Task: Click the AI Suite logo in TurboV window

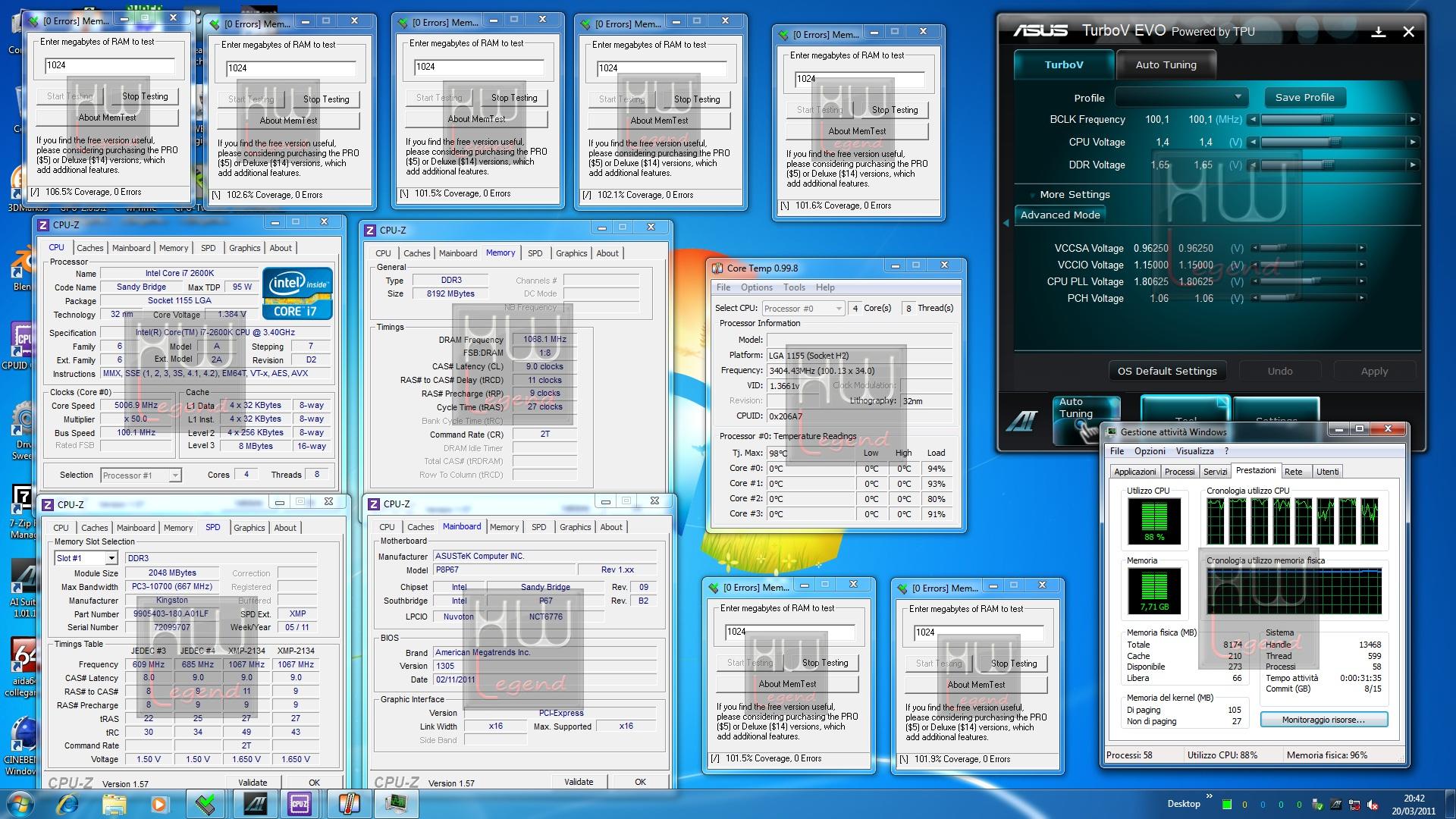Action: point(1021,422)
